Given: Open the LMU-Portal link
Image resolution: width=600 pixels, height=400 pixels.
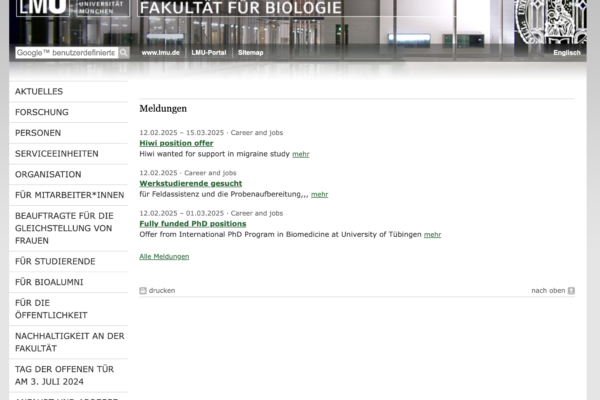Looking at the screenshot, I should [209, 53].
